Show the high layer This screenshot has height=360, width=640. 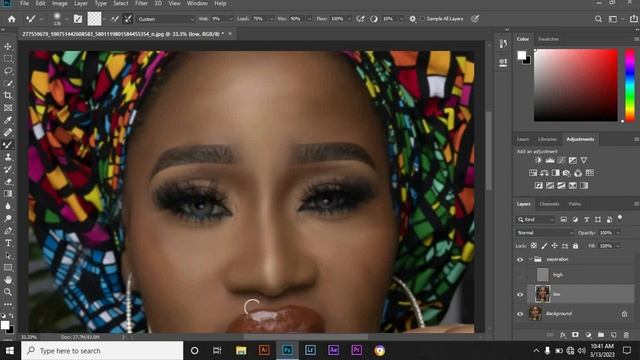click(x=520, y=275)
